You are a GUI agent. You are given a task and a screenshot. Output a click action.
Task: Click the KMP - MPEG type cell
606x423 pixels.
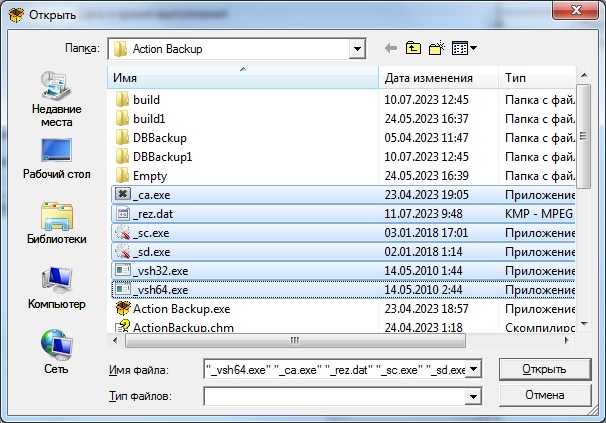[539, 213]
